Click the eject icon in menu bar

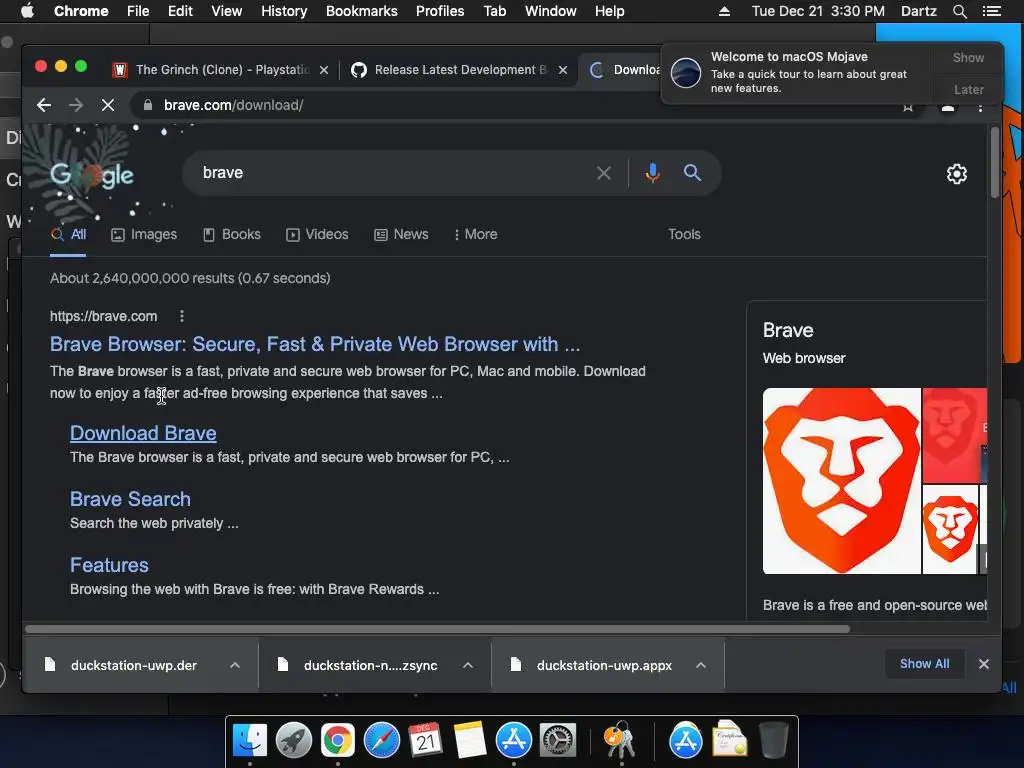[x=724, y=11]
